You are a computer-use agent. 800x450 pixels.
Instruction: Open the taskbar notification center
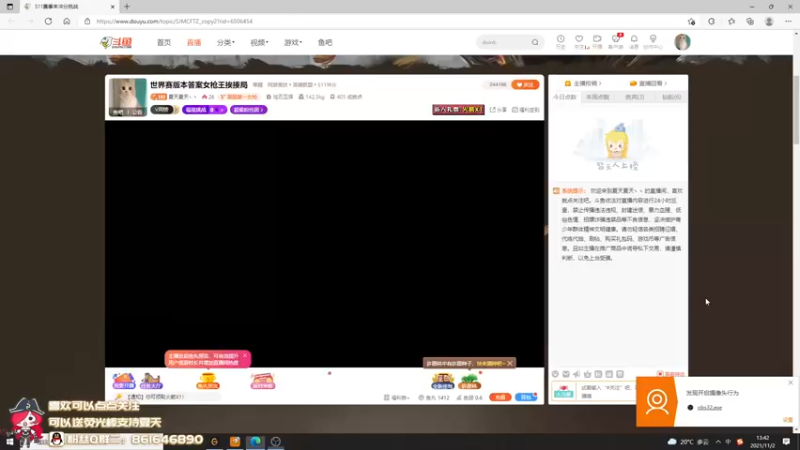(786, 441)
